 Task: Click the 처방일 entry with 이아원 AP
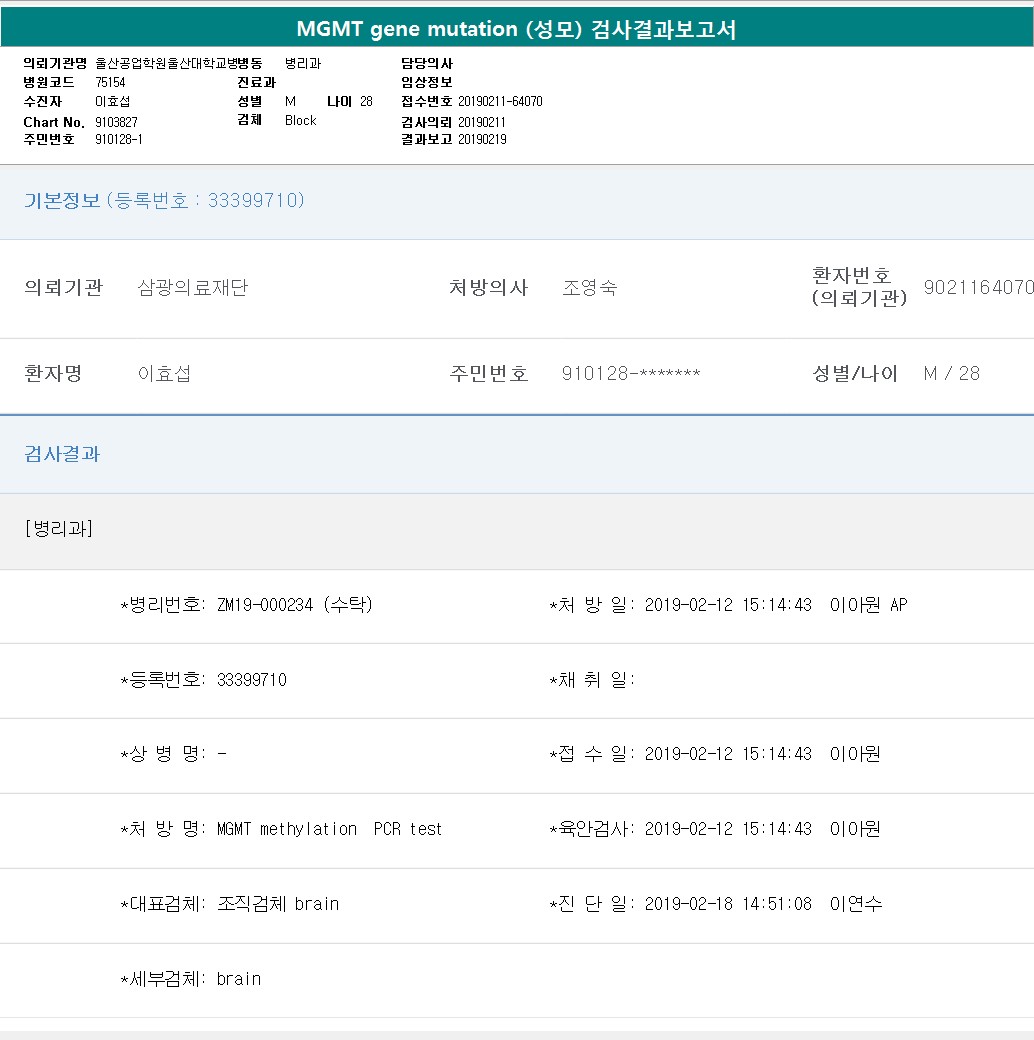click(x=728, y=605)
